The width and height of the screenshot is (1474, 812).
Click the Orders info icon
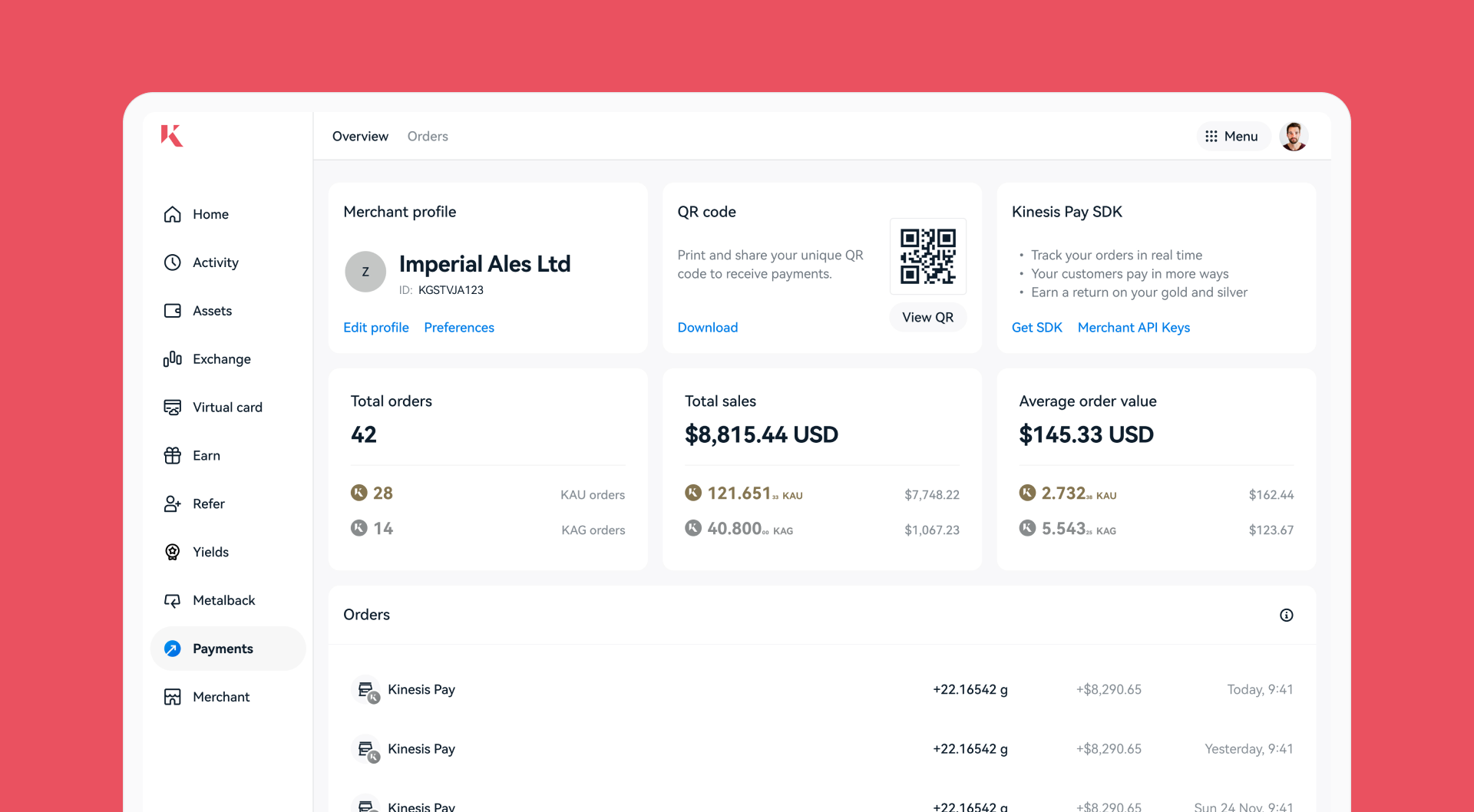pyautogui.click(x=1287, y=616)
